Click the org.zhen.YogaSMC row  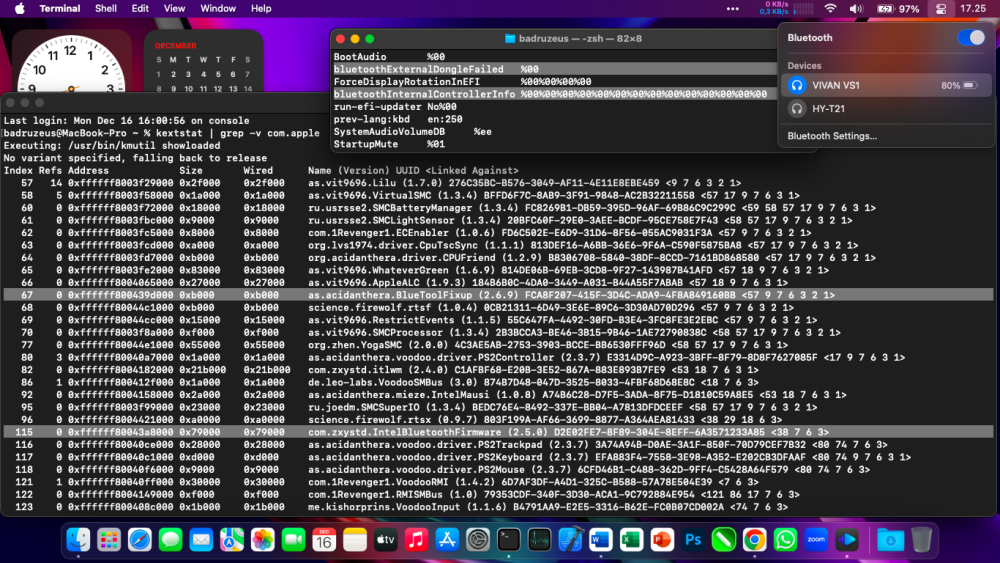[498, 345]
